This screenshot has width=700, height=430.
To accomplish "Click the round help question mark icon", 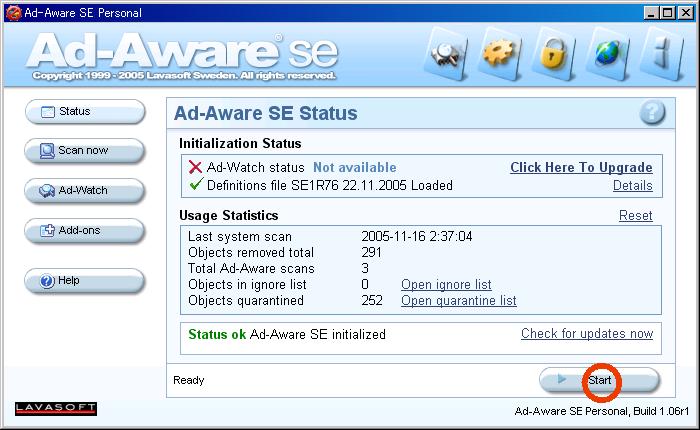I will [x=652, y=112].
